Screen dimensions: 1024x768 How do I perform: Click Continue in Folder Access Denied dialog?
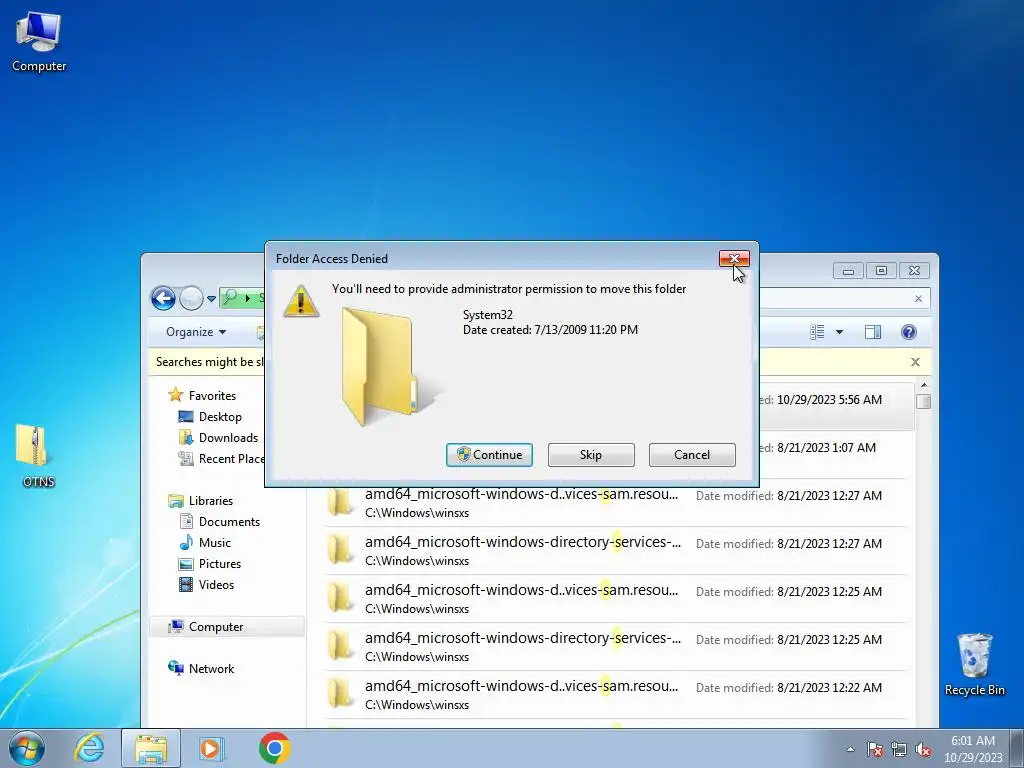pos(489,455)
